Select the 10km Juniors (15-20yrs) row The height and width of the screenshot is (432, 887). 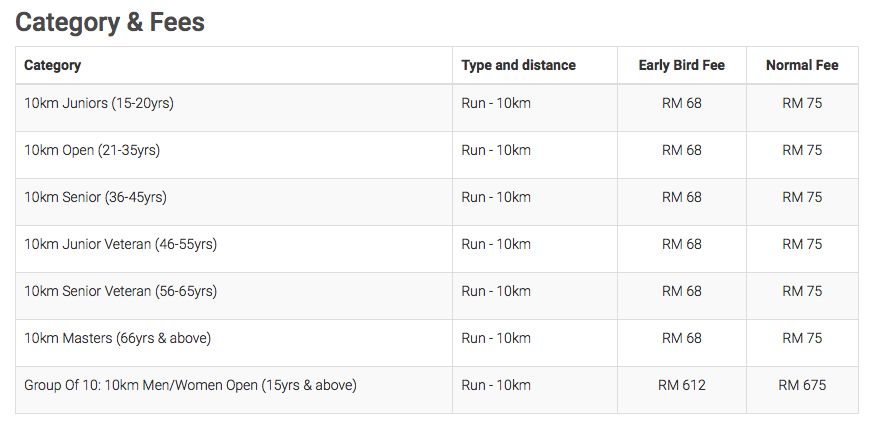[x=437, y=108]
